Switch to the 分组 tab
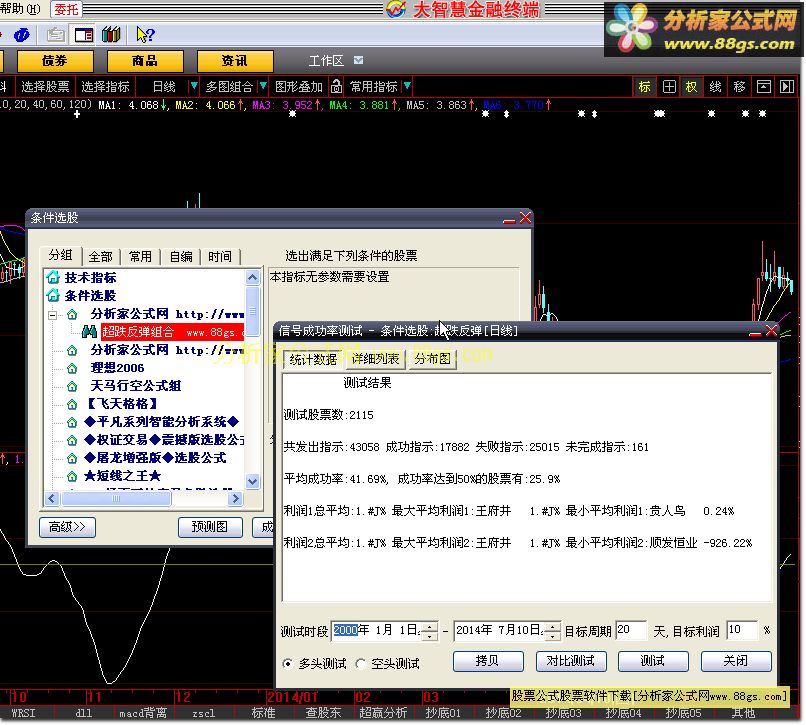 click(61, 255)
